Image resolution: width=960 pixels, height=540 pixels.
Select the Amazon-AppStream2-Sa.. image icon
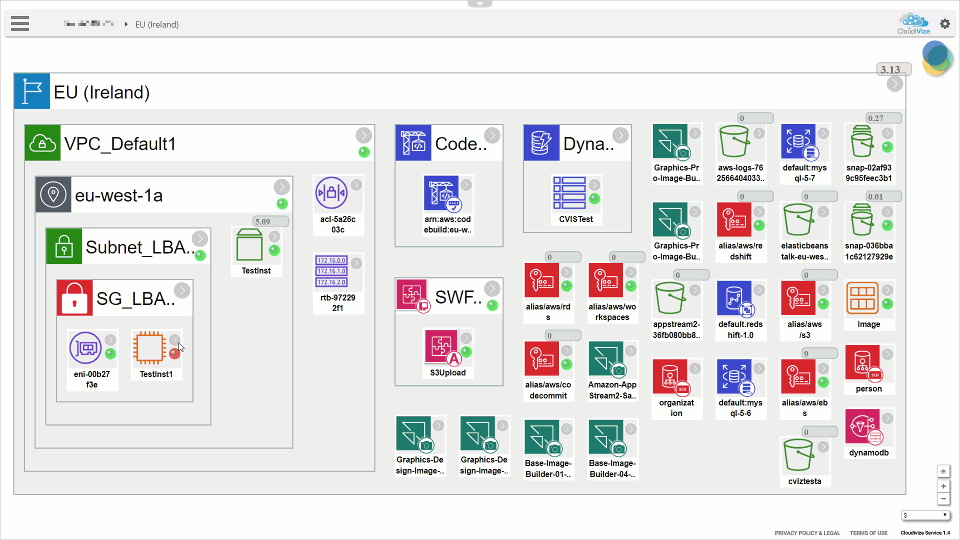coord(606,359)
